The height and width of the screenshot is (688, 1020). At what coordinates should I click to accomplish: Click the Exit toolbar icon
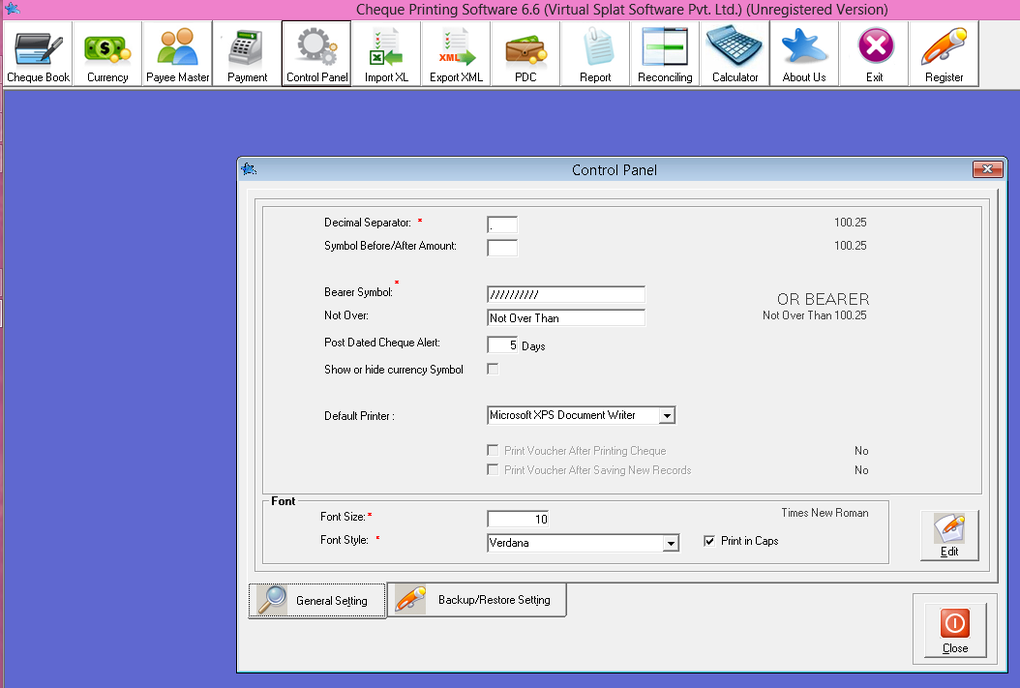coord(874,53)
